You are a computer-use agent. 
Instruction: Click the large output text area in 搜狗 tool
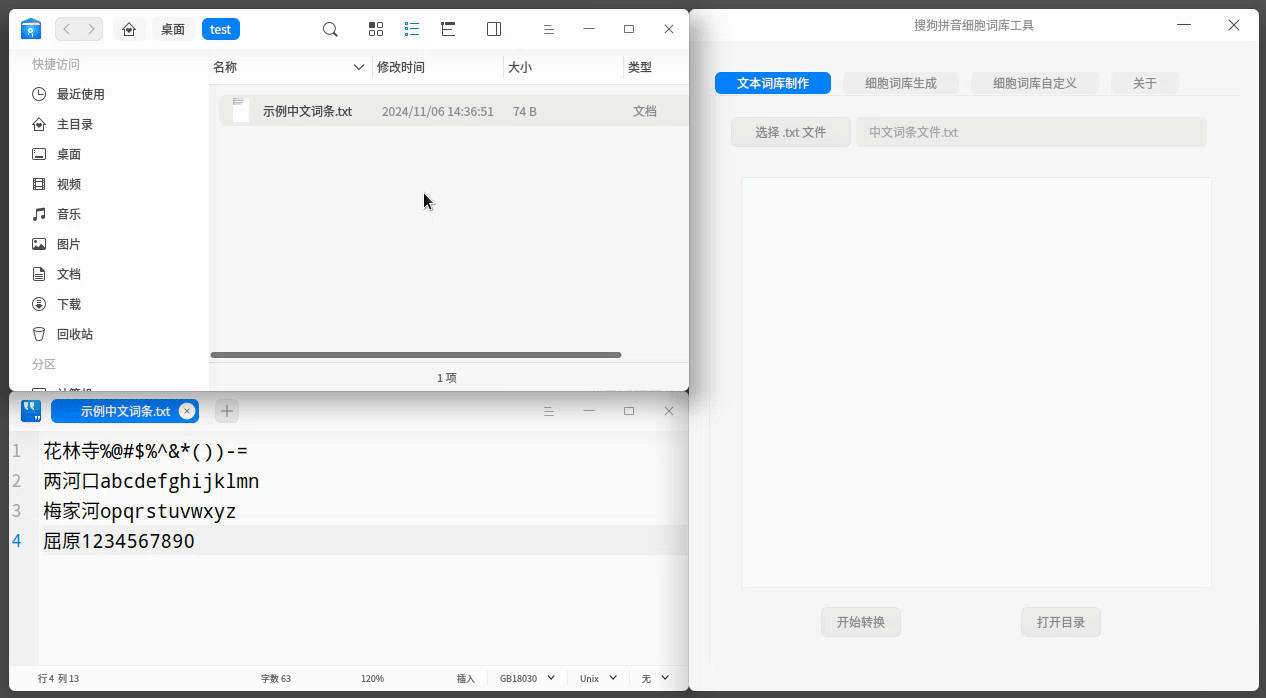(x=976, y=383)
